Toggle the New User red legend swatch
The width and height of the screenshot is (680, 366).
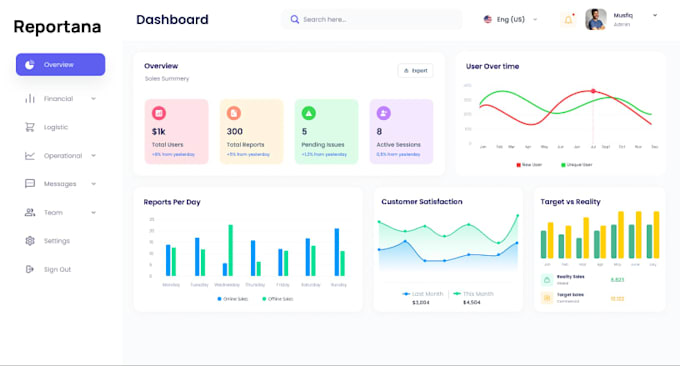pos(519,165)
